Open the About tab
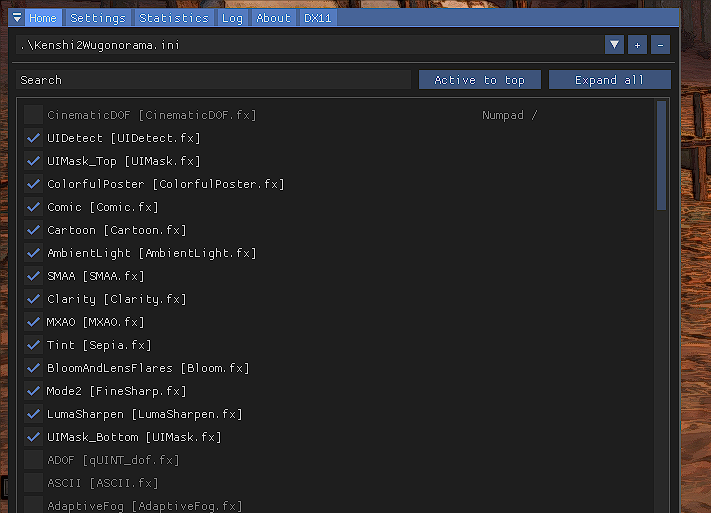Image resolution: width=711 pixels, height=513 pixels. [273, 18]
